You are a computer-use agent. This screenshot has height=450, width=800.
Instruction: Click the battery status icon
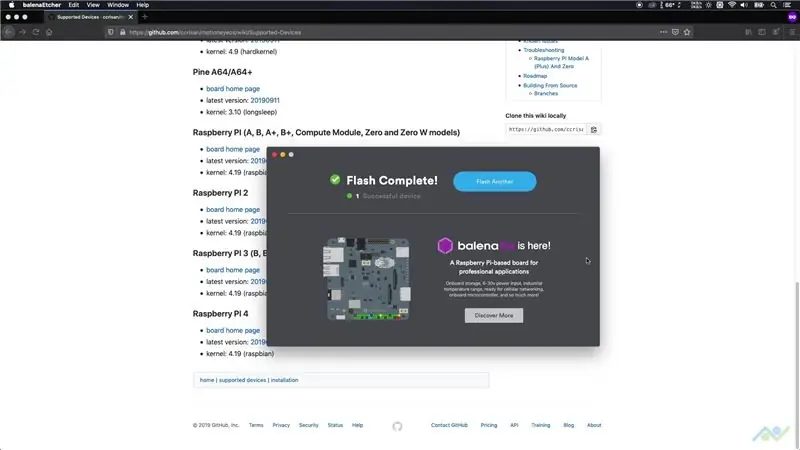759,5
